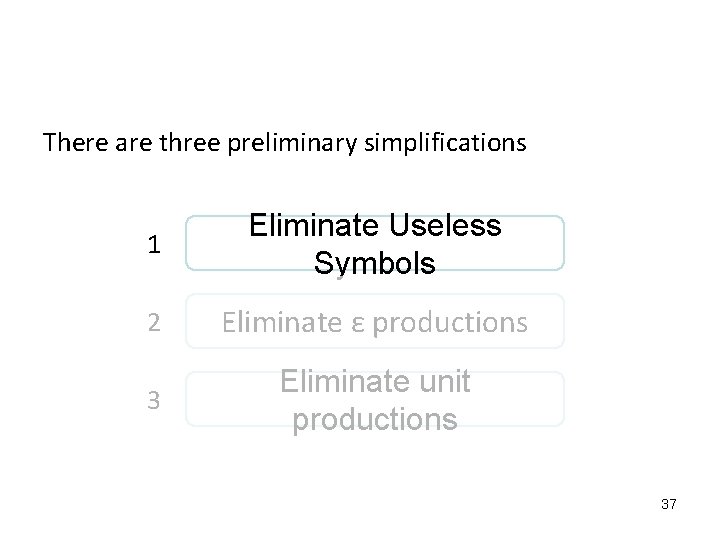Click the word Symbols in step one
This screenshot has width=720, height=540.
pos(374,263)
